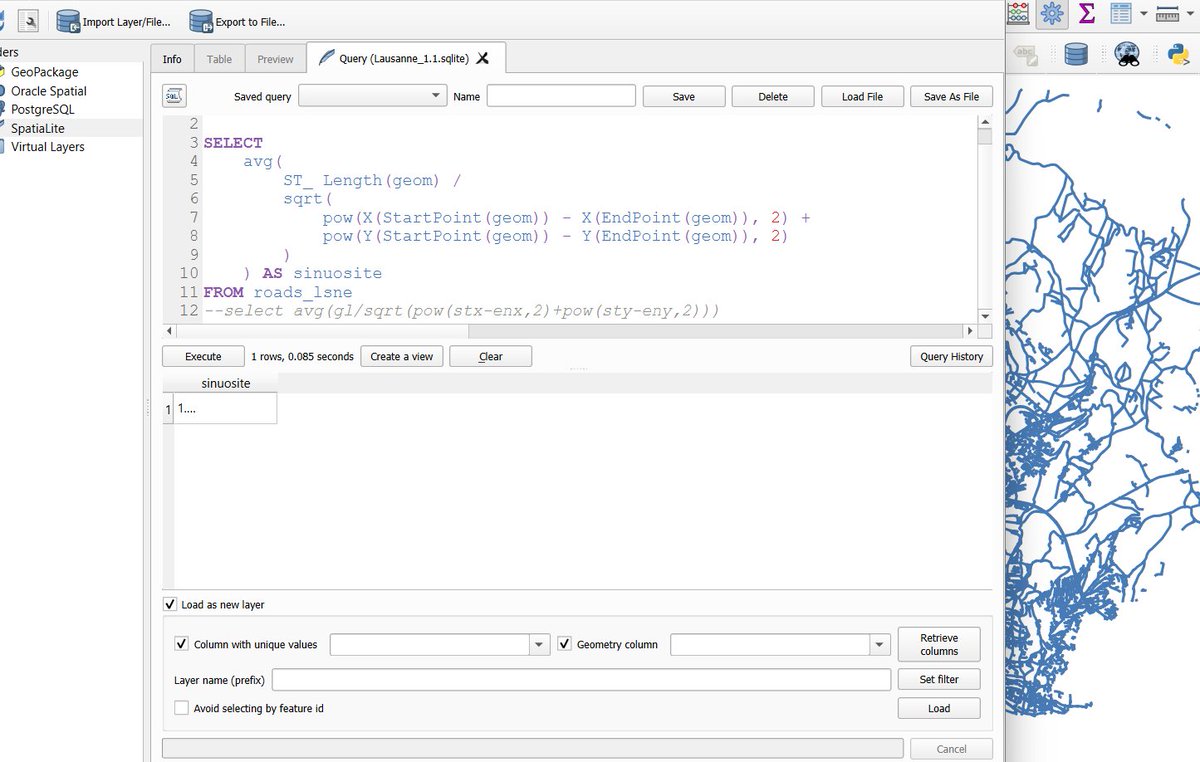
Task: Click the Clear button
Action: (x=490, y=356)
